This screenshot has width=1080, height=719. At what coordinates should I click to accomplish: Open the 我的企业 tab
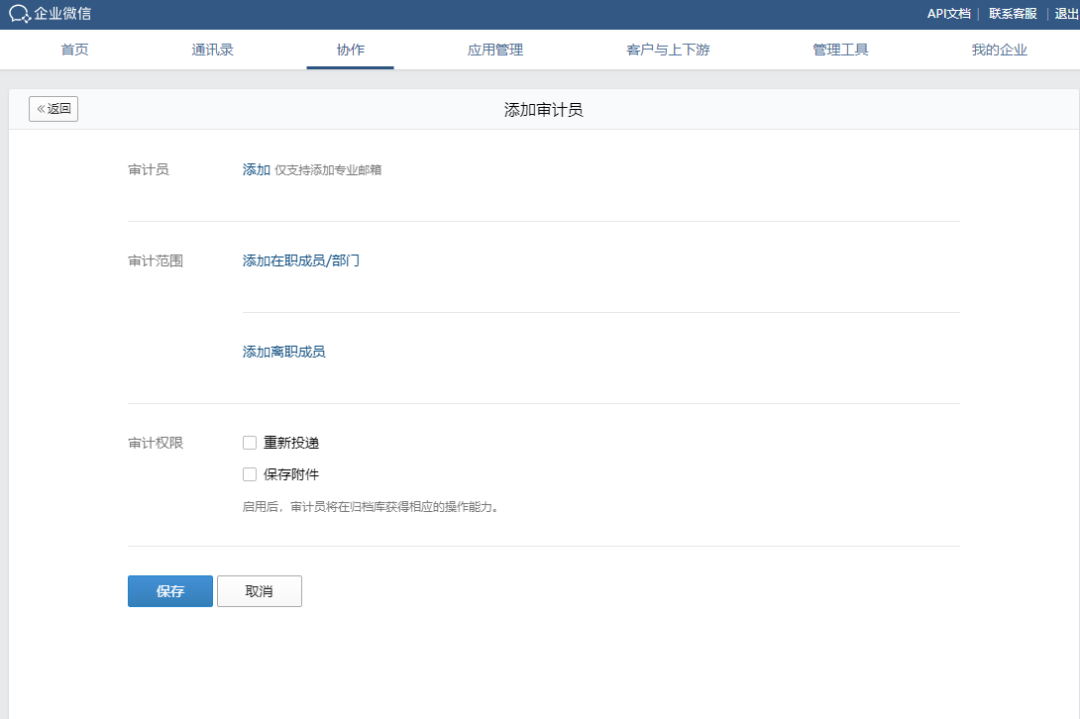(x=998, y=48)
